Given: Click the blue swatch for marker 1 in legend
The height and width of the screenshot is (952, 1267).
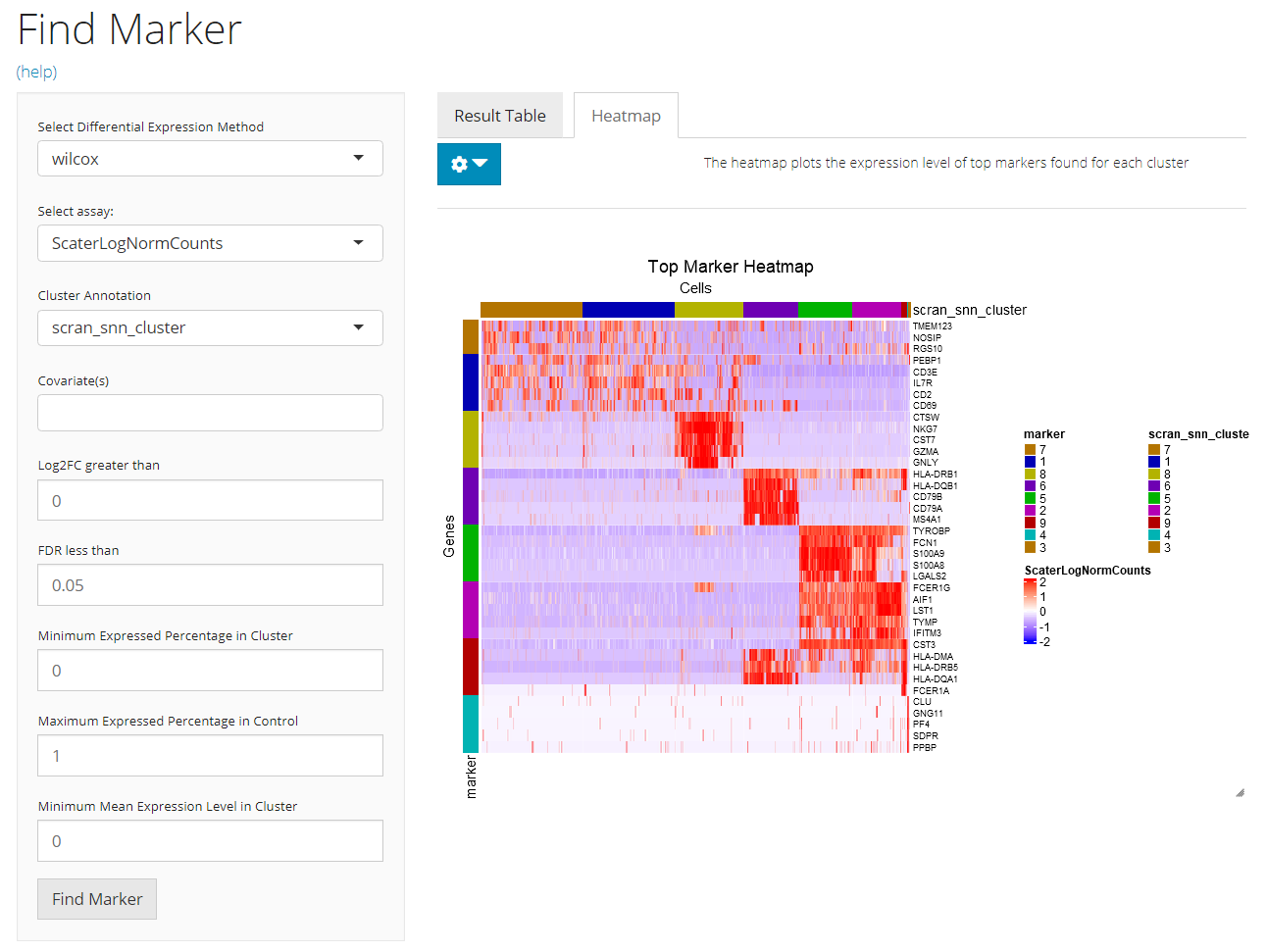Looking at the screenshot, I should [x=1030, y=462].
